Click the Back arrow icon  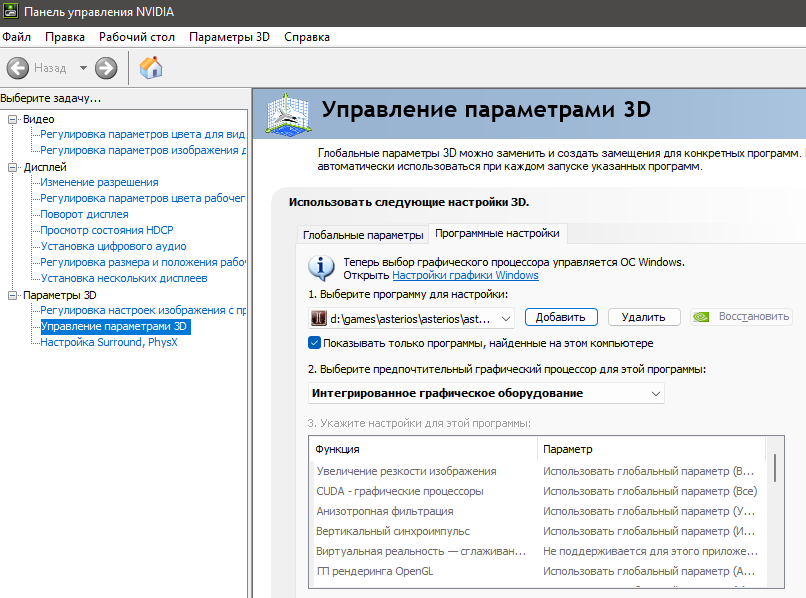pyautogui.click(x=17, y=68)
